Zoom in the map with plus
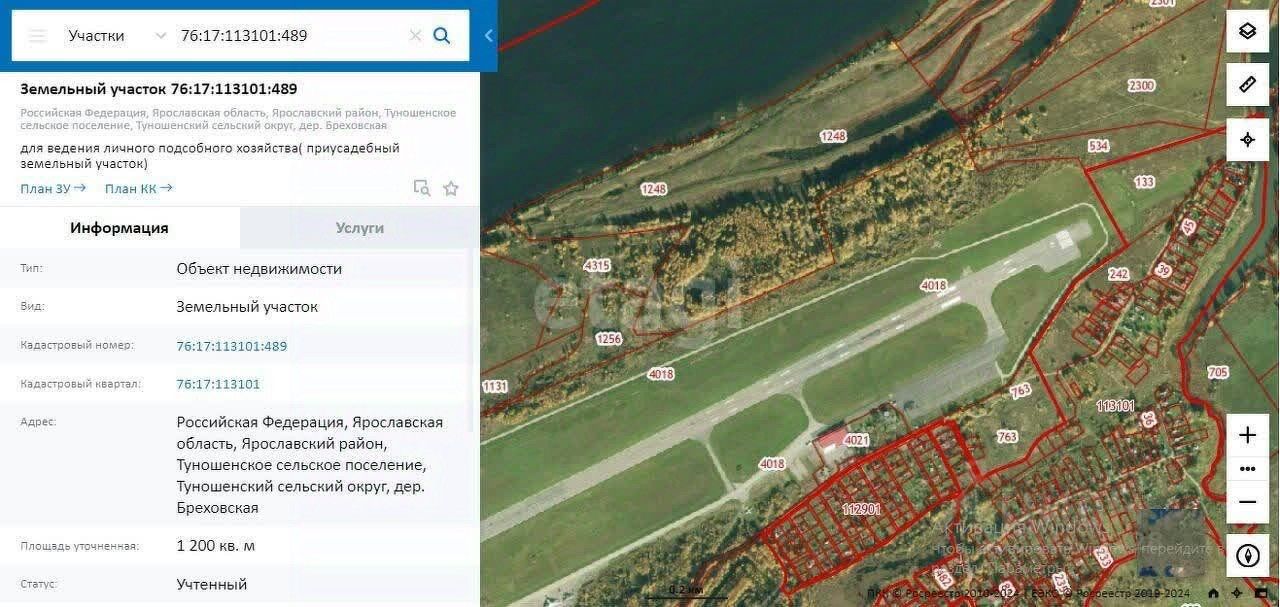The height and width of the screenshot is (607, 1280). coord(1247,435)
